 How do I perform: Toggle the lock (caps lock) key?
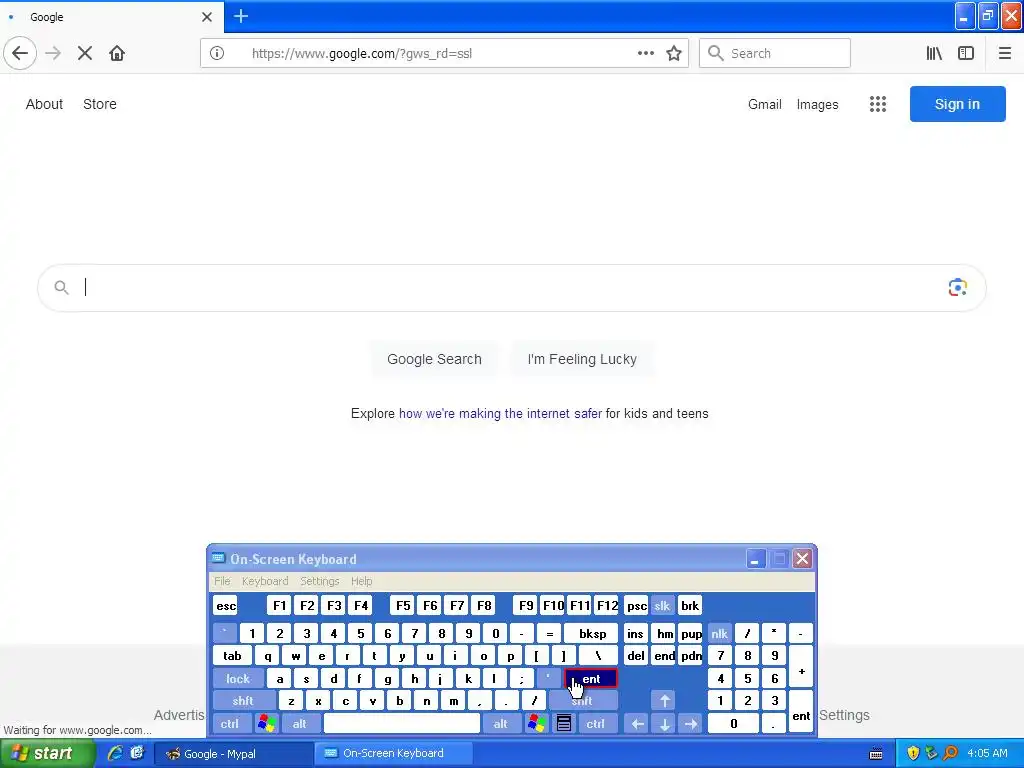coord(238,679)
